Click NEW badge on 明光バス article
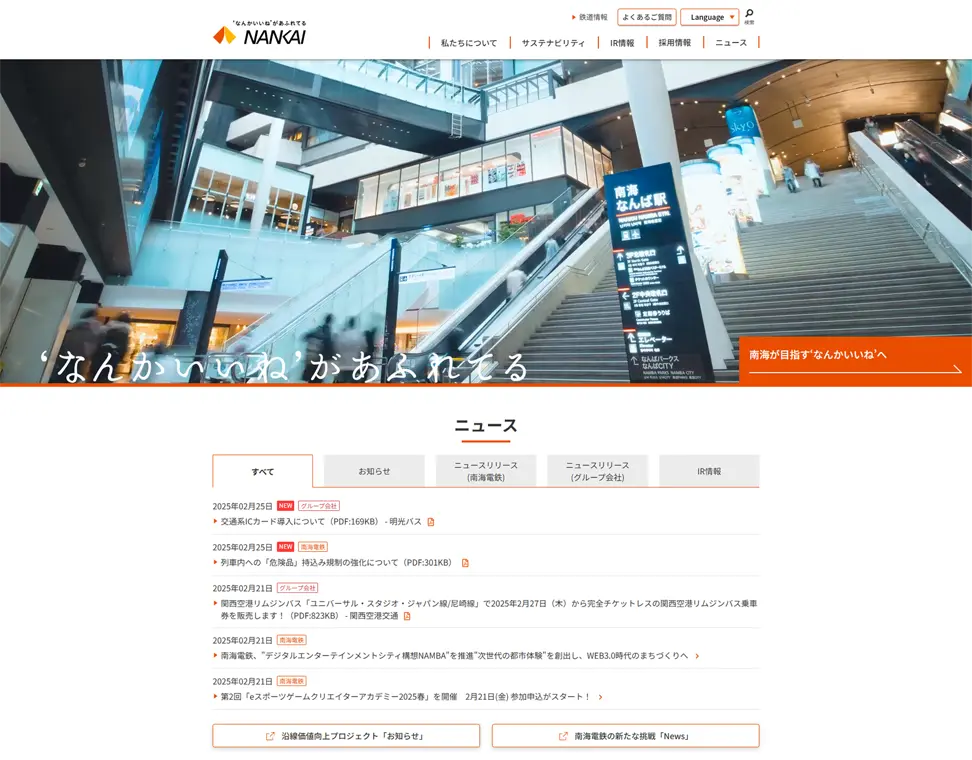This screenshot has width=972, height=760. [286, 506]
